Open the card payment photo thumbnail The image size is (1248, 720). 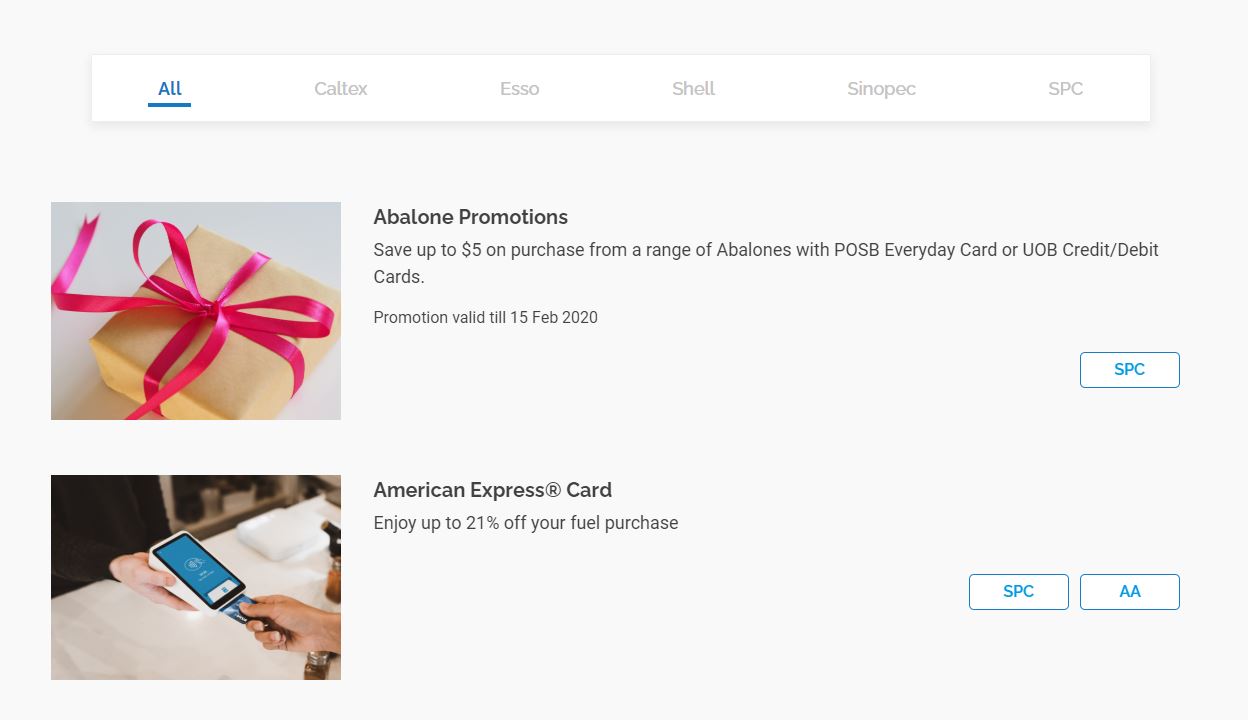(x=196, y=577)
